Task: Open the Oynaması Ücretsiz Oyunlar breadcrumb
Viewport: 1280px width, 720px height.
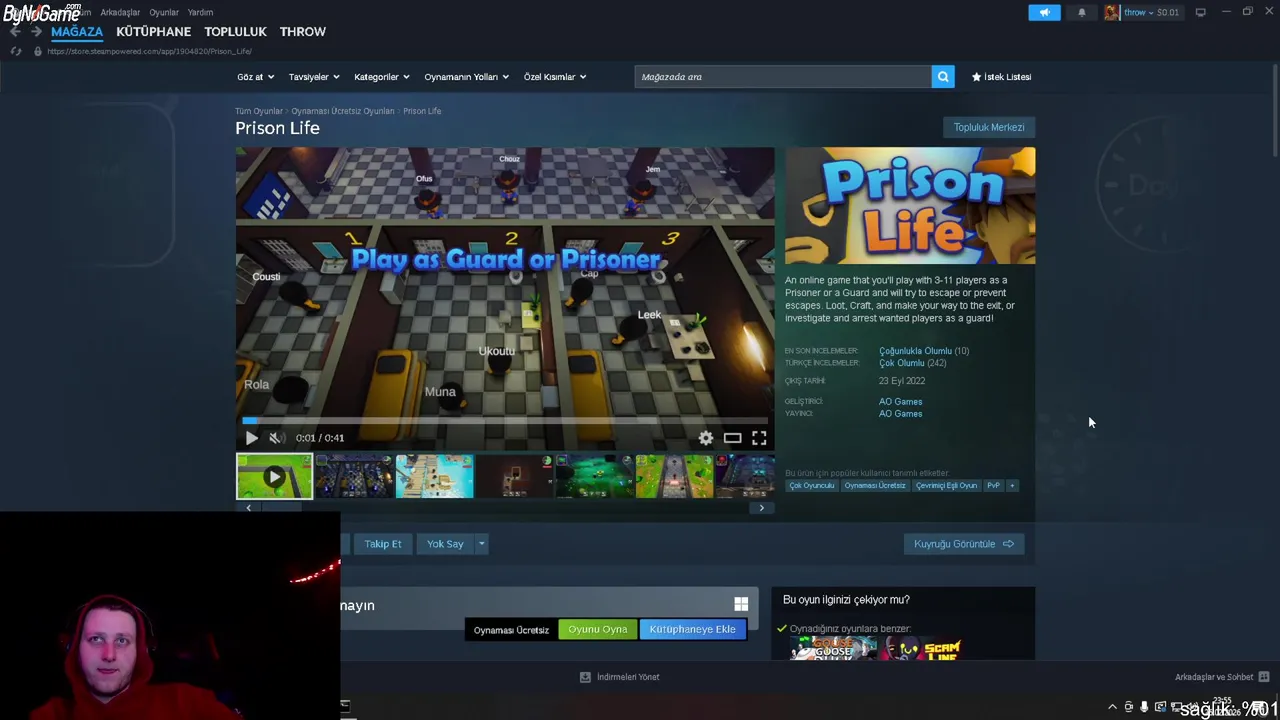Action: [x=343, y=111]
